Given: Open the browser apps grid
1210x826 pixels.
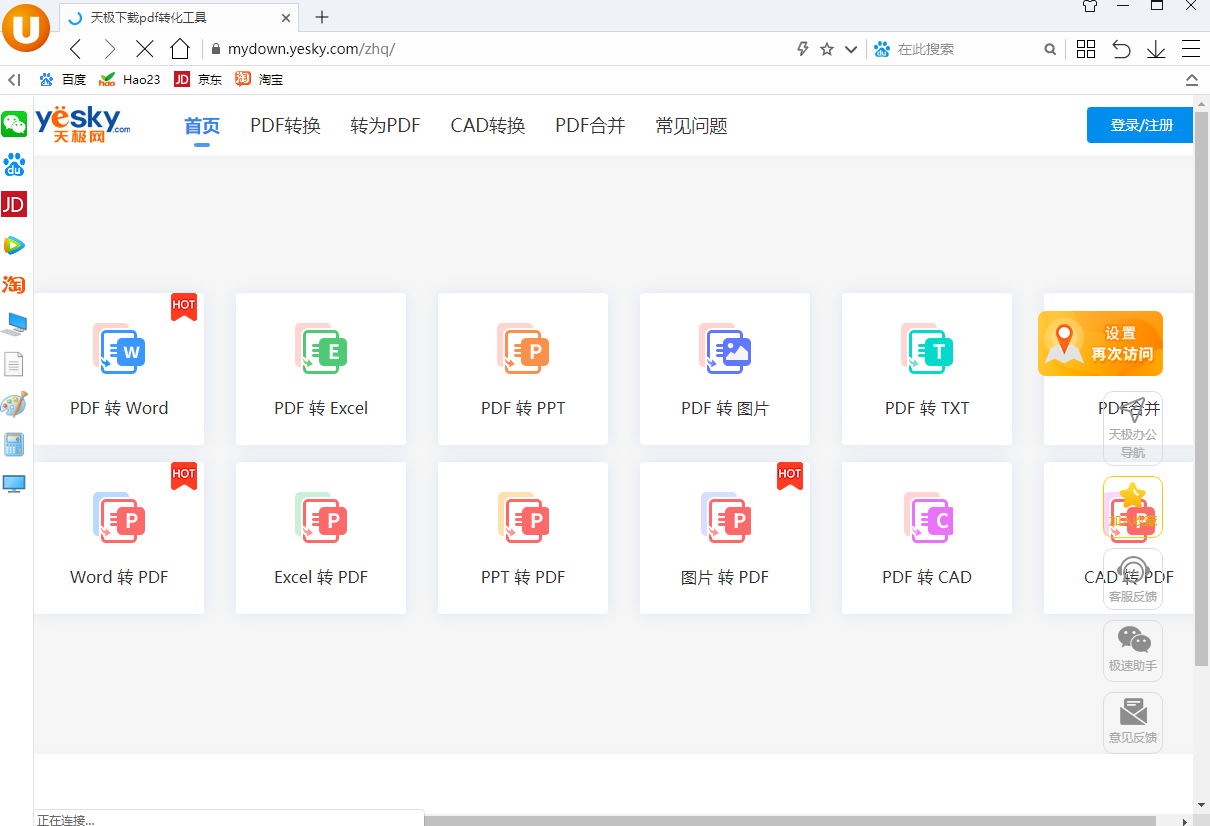Looking at the screenshot, I should pyautogui.click(x=1086, y=49).
